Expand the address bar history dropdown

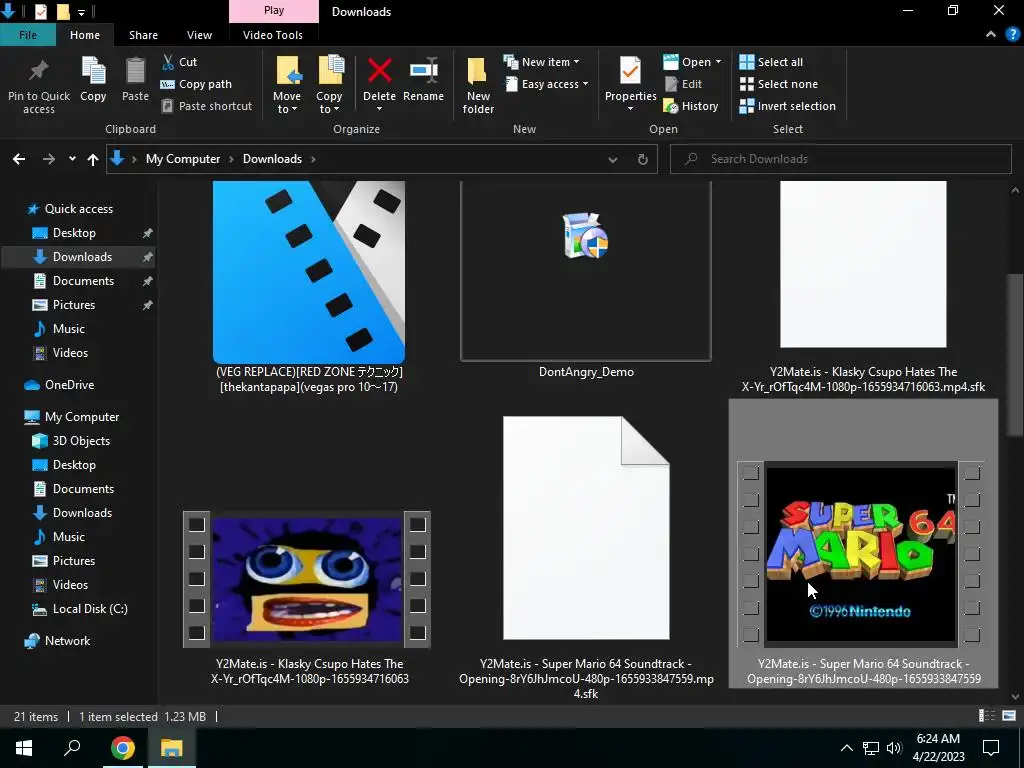[x=612, y=159]
